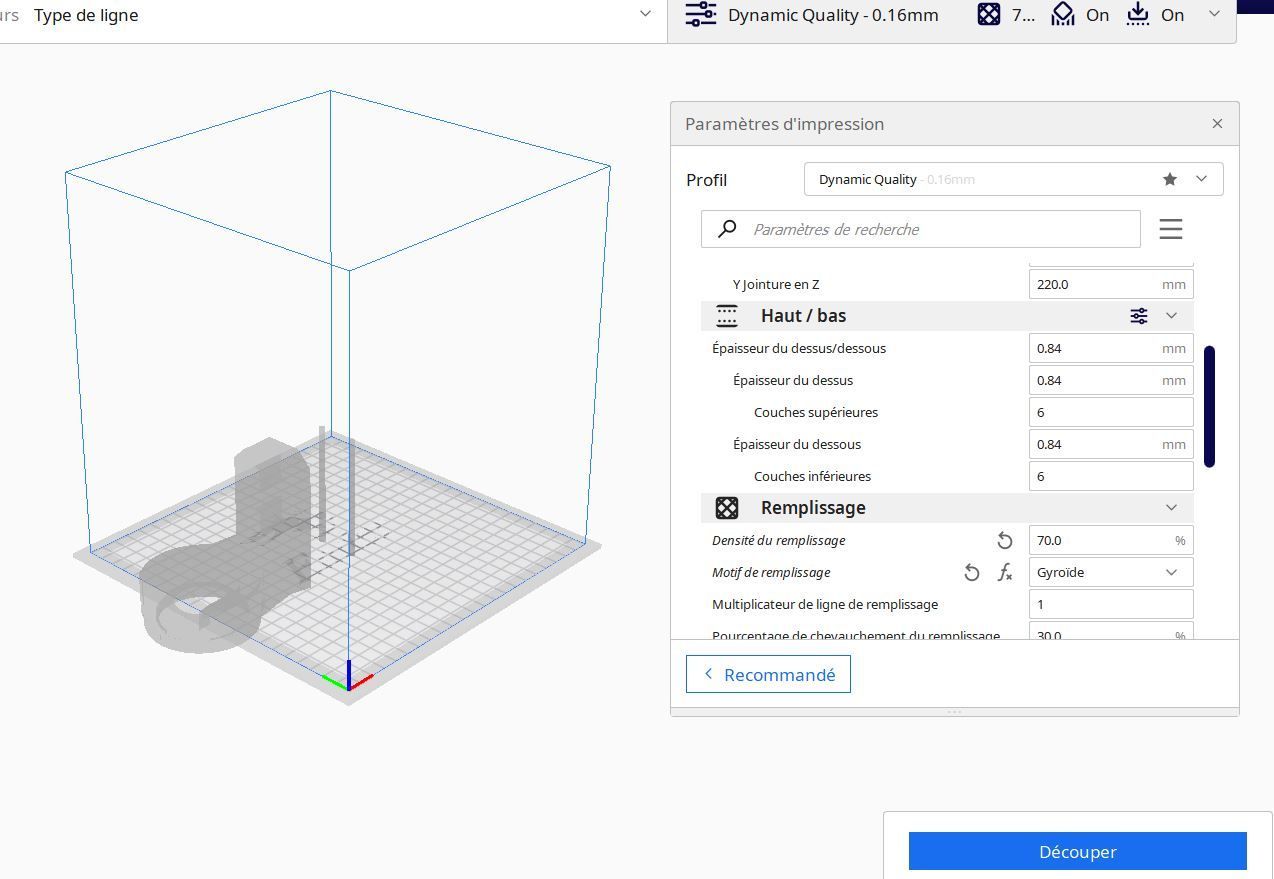This screenshot has height=879, width=1274.
Task: Click the settings list scrollbar thumb
Action: [x=1209, y=406]
